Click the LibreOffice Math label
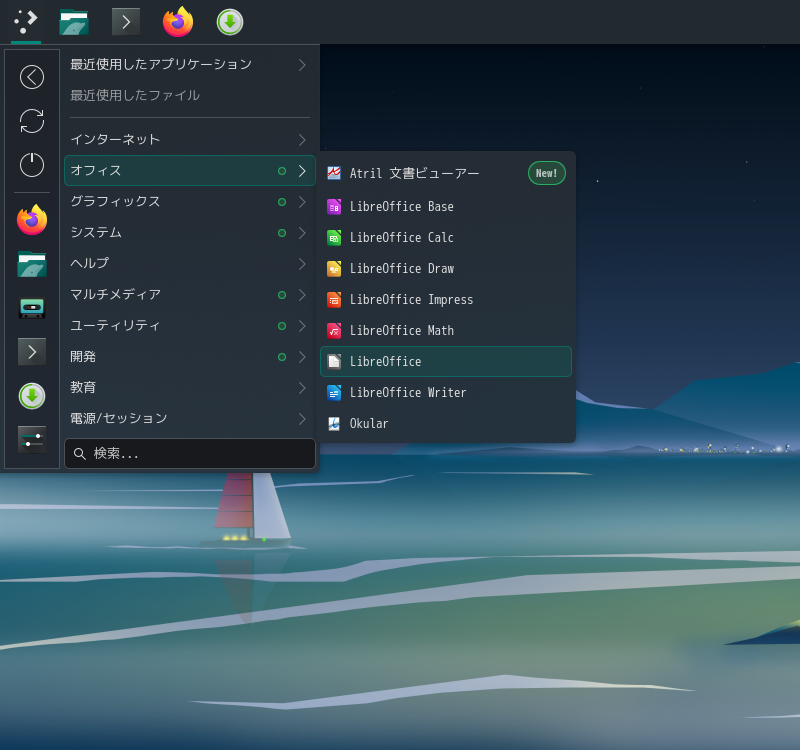This screenshot has width=800, height=750. (402, 331)
